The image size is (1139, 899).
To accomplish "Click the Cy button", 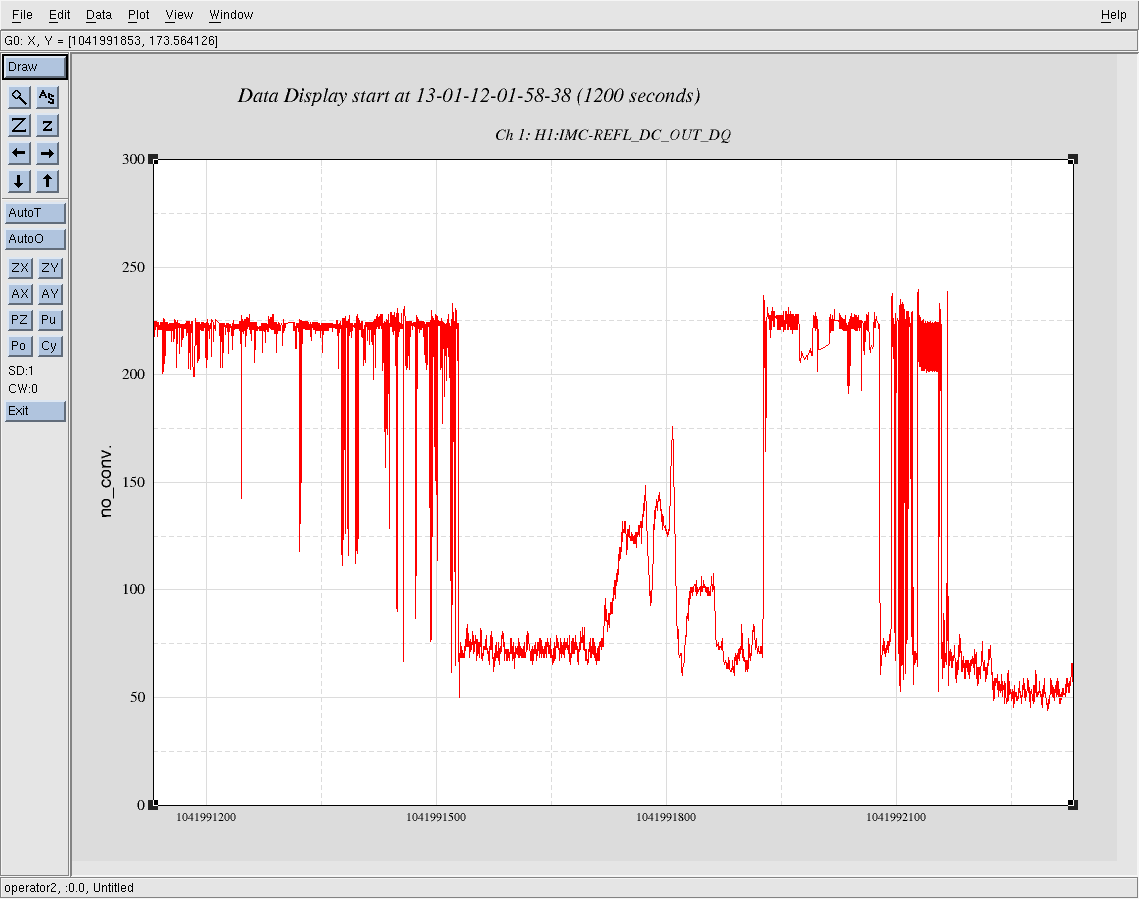I will click(50, 346).
